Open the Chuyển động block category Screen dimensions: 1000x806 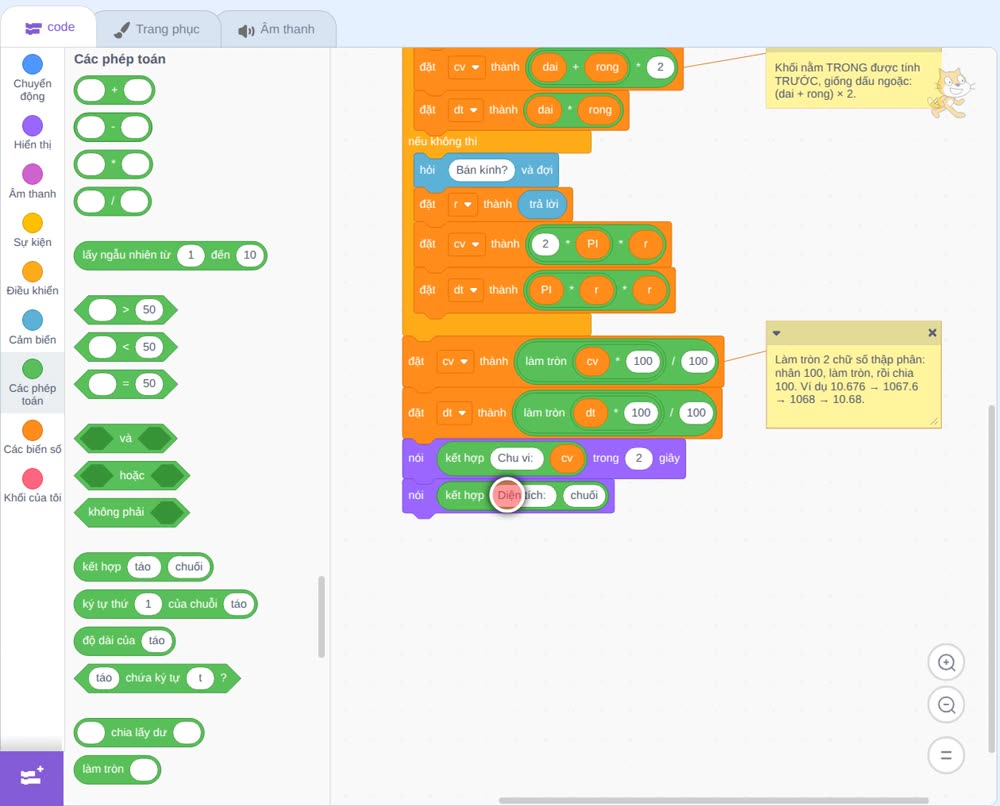tap(32, 78)
